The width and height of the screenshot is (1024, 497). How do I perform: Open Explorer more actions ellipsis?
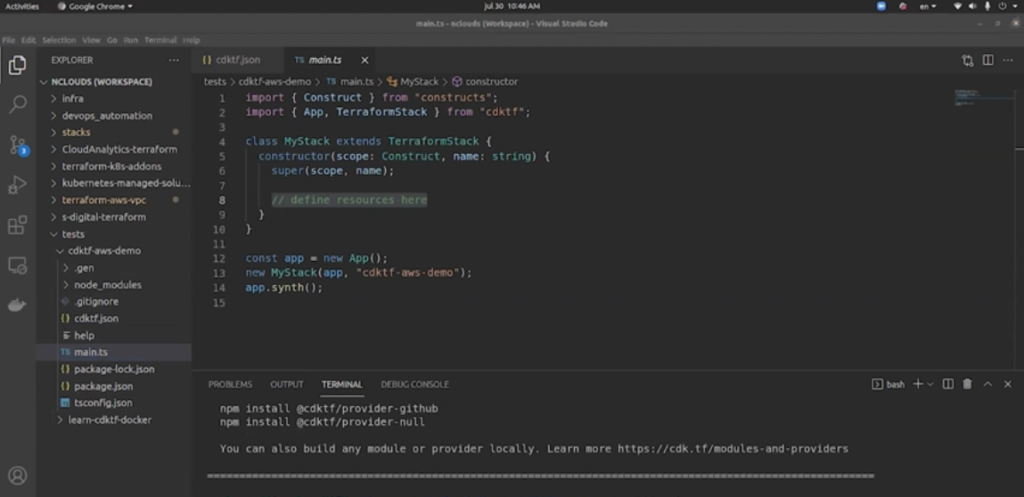pyautogui.click(x=174, y=60)
